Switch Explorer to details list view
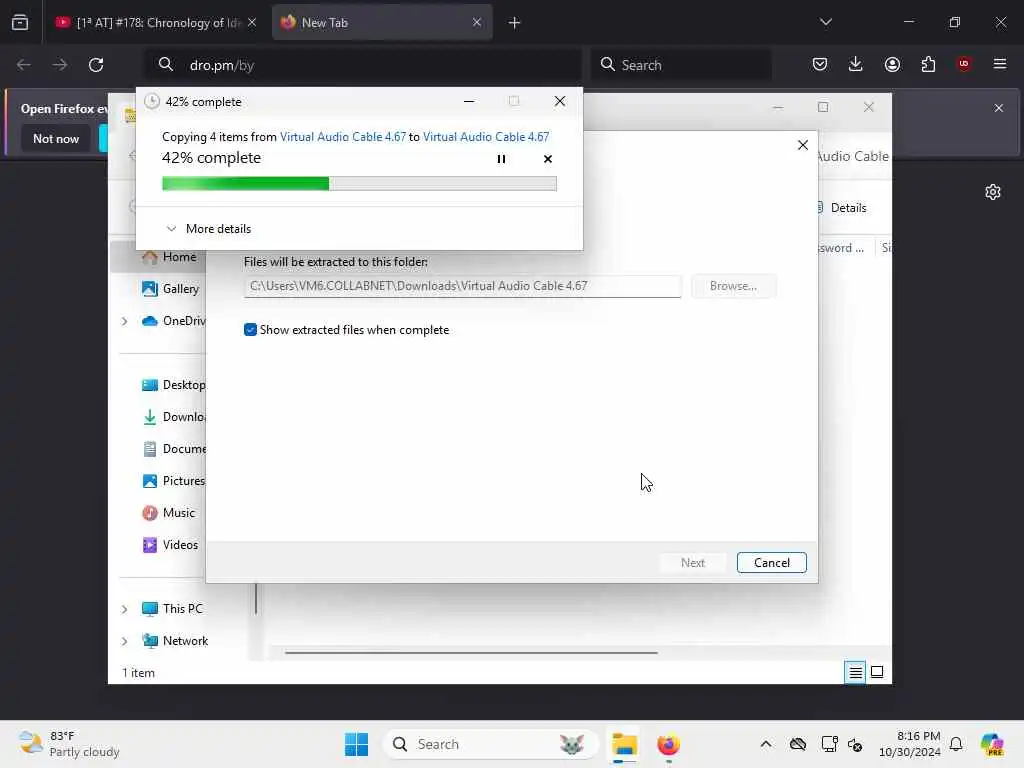 click(x=855, y=672)
